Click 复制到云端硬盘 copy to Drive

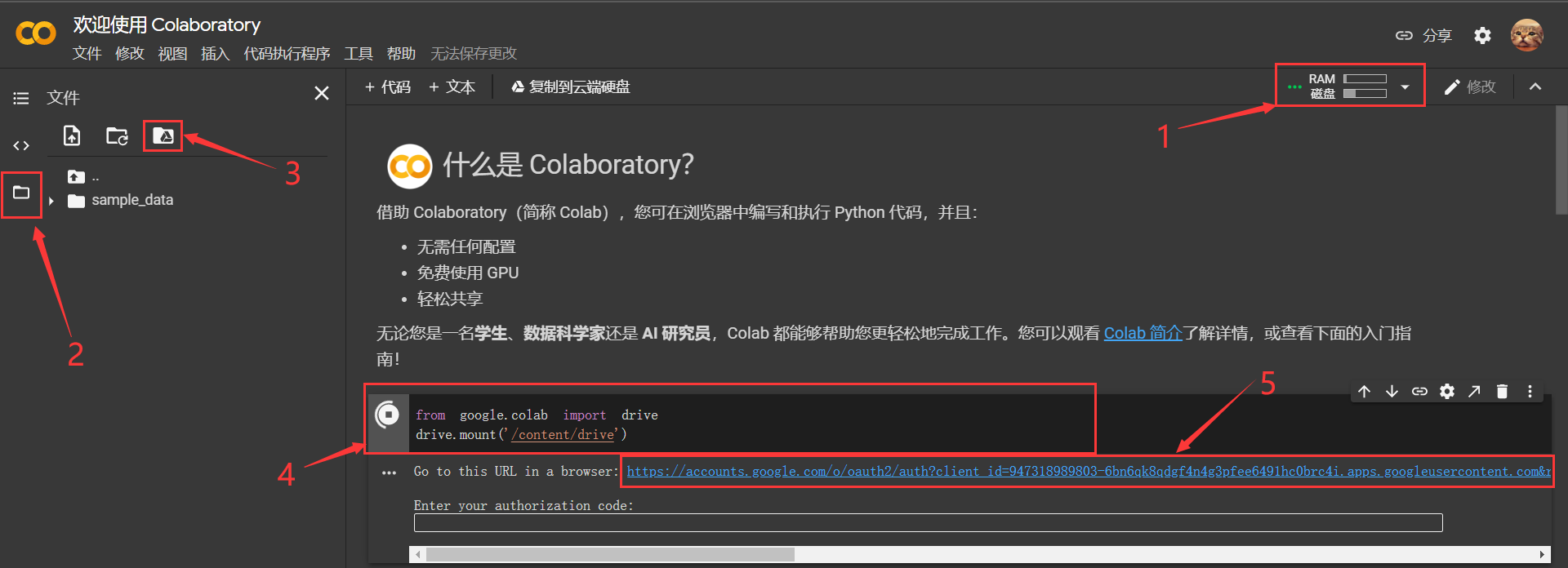click(570, 87)
